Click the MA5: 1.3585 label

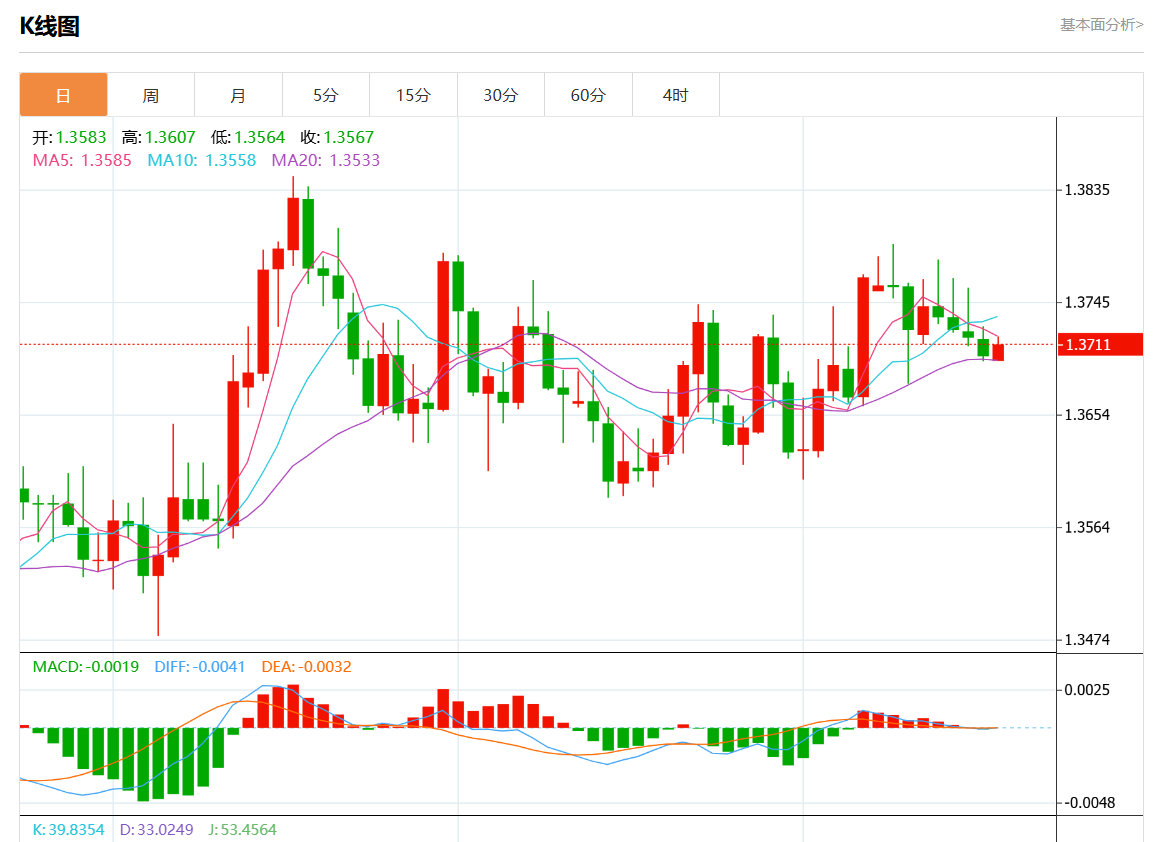point(82,160)
